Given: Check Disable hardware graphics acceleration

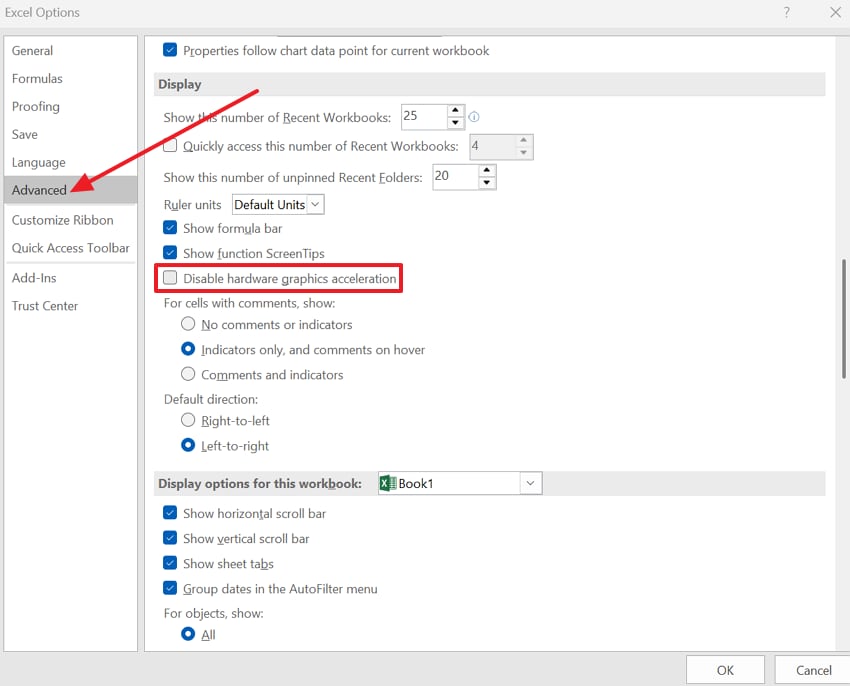Looking at the screenshot, I should pyautogui.click(x=170, y=278).
